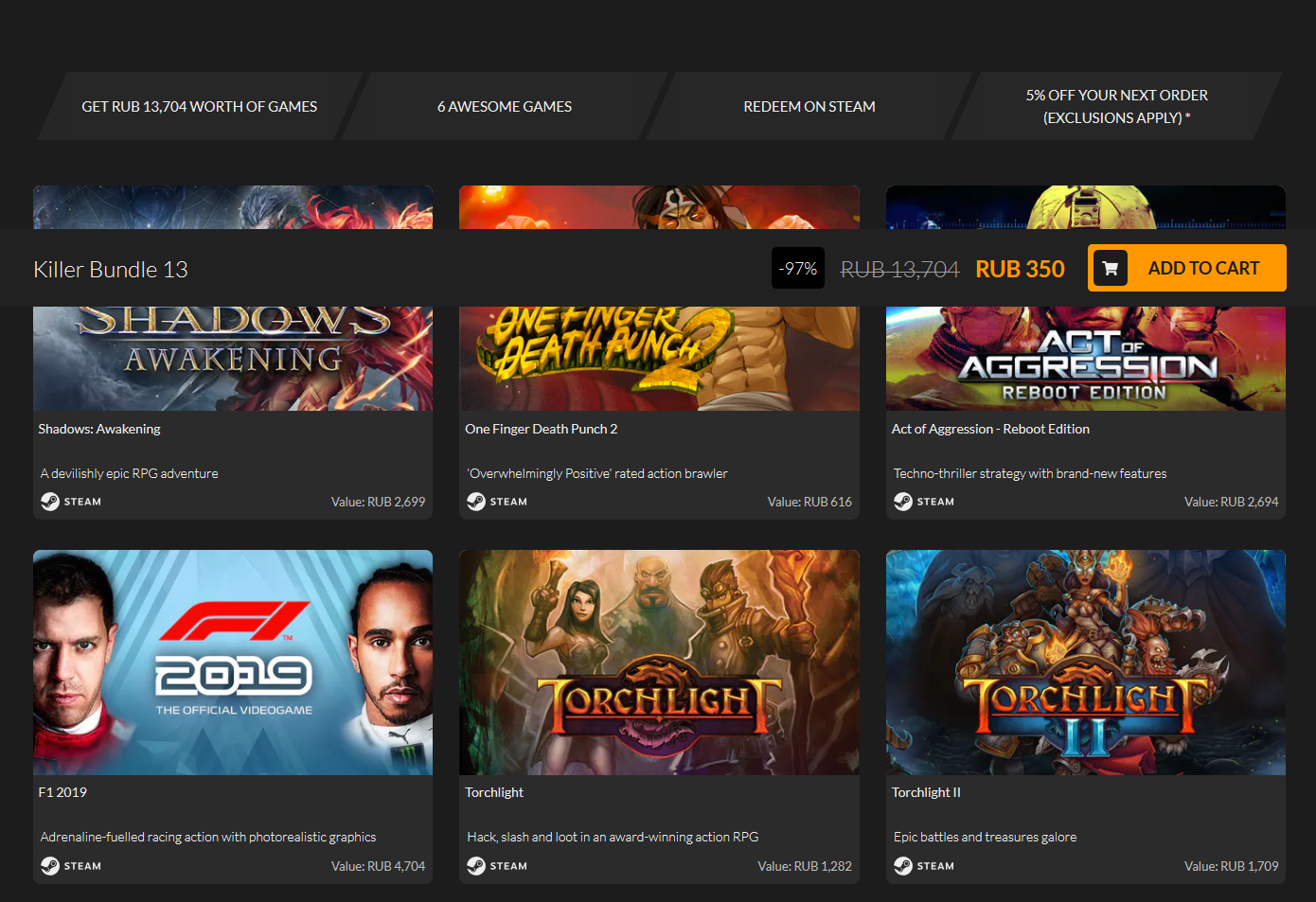Click 'Value: RUB 1,709' on Torchlight II card
Viewport: 1316px width, 902px height.
point(1231,866)
